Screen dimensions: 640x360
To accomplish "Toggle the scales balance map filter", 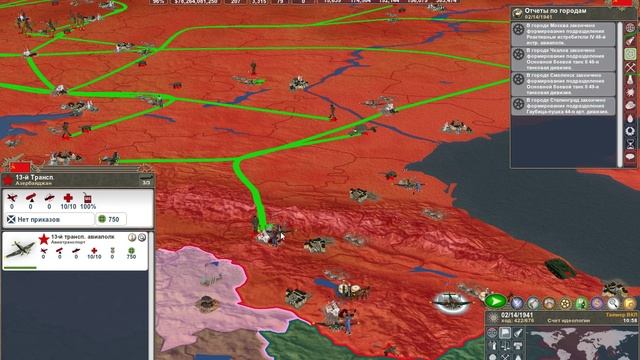I will click(x=505, y=345).
